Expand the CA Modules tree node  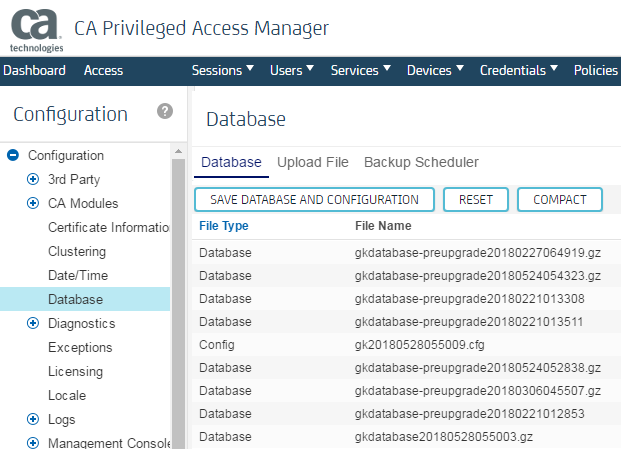pos(33,203)
